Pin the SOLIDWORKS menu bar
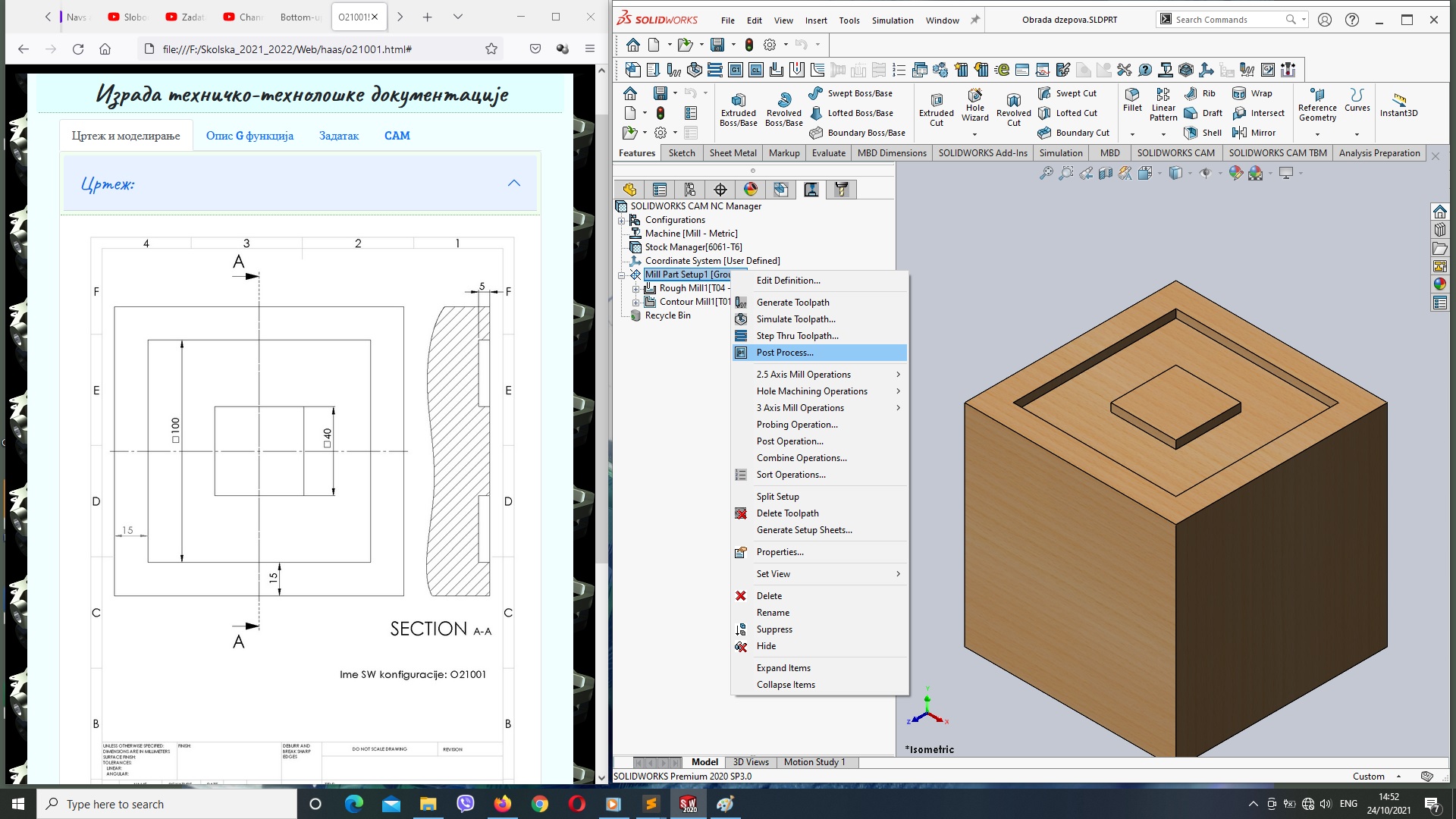This screenshot has height=819, width=1456. click(974, 20)
